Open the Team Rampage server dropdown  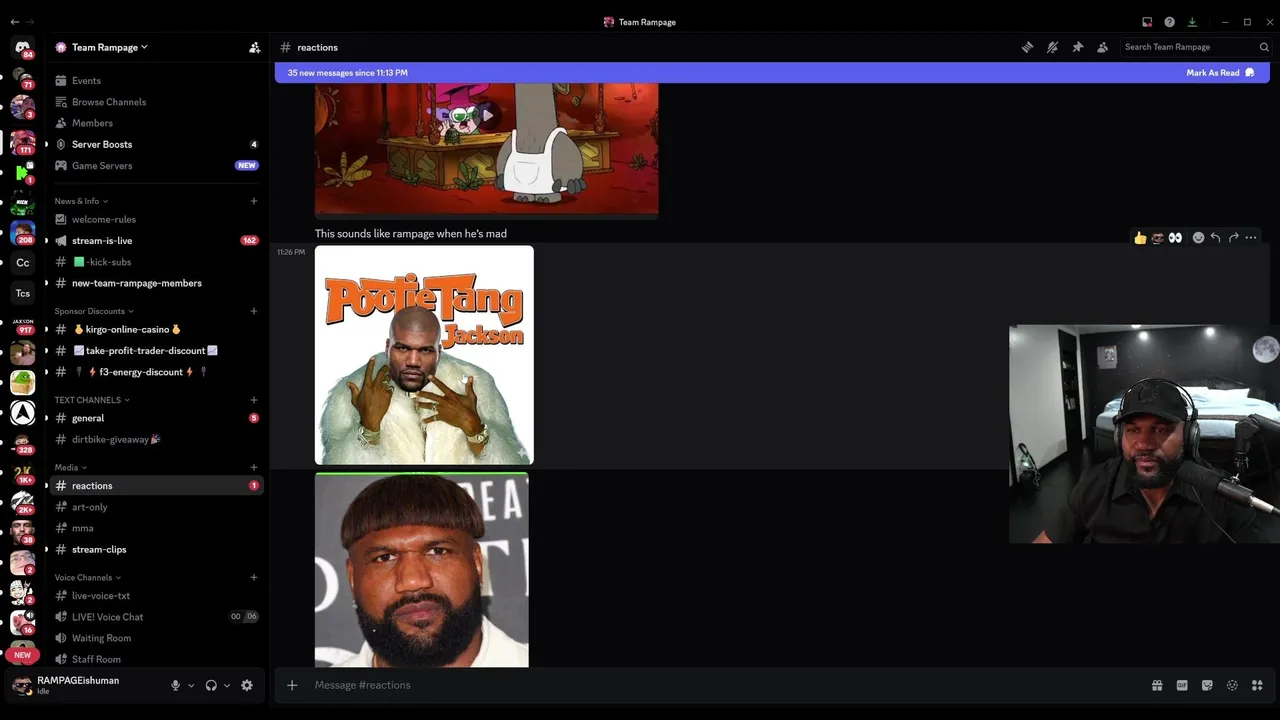[110, 47]
